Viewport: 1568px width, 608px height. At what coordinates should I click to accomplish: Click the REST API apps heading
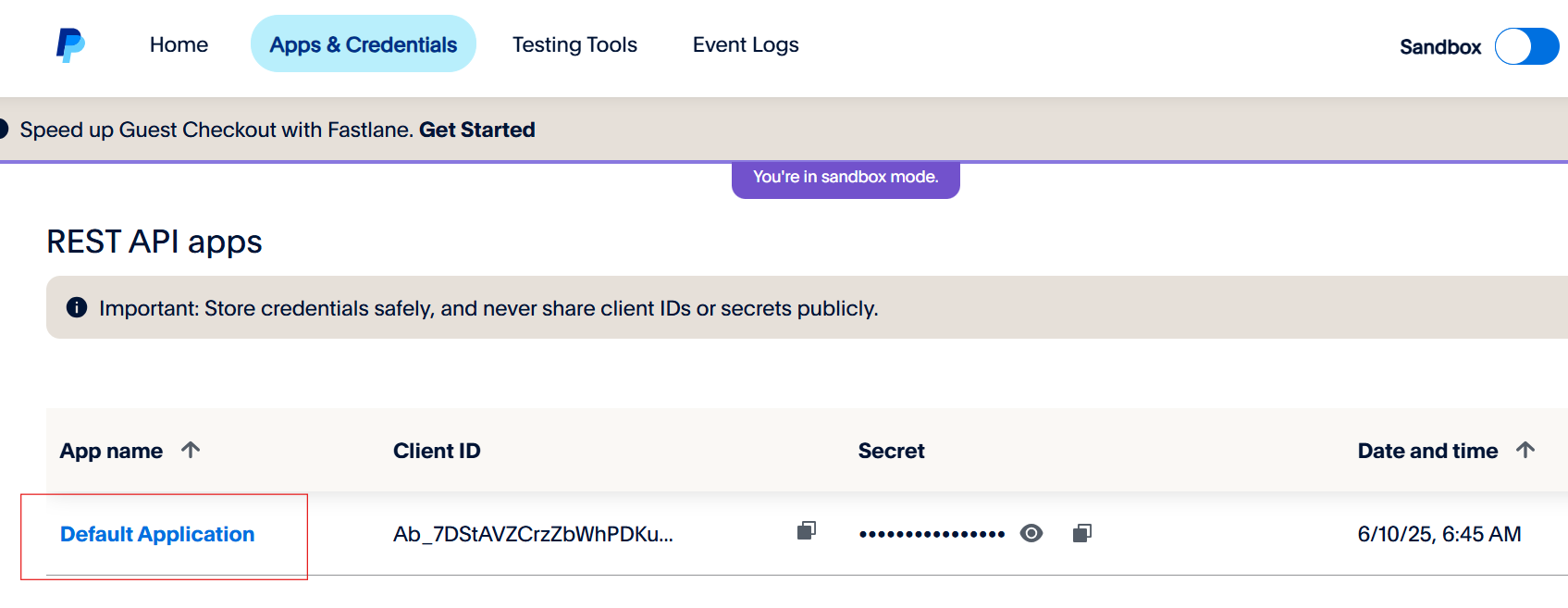point(154,242)
